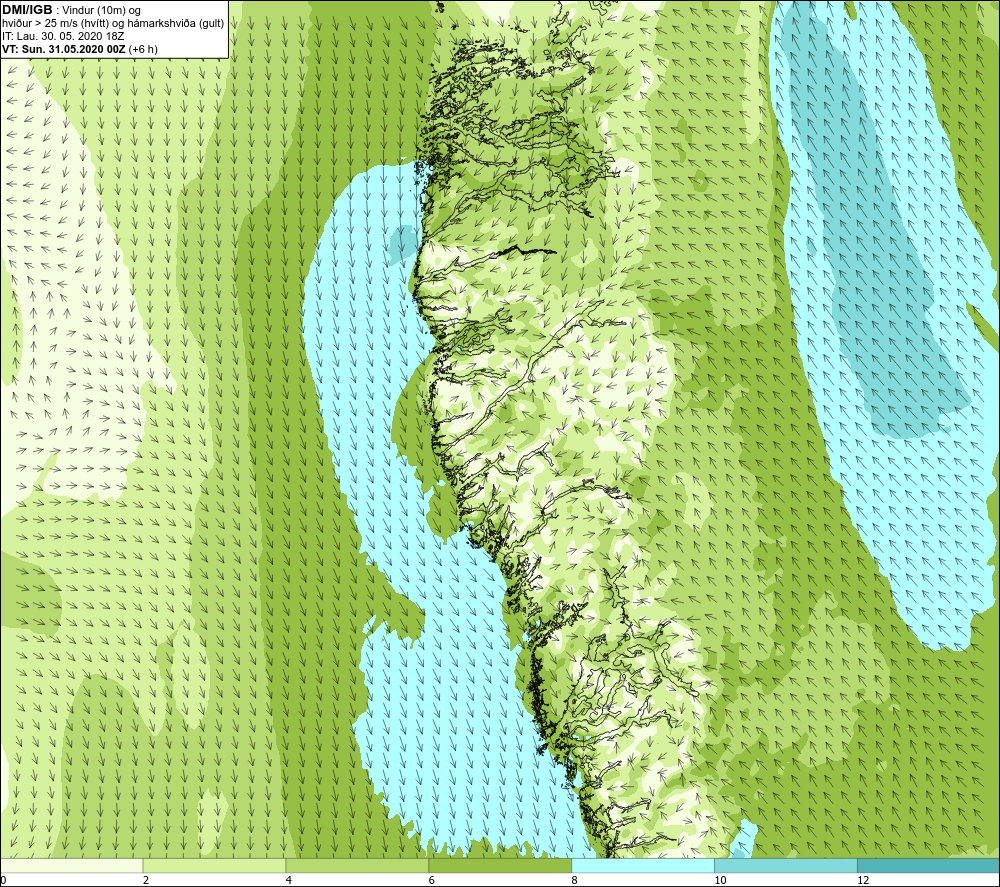
Task: Click the 'IT: Lau. 30. 05. 2020 18Z' line
Action: pyautogui.click(x=63, y=36)
